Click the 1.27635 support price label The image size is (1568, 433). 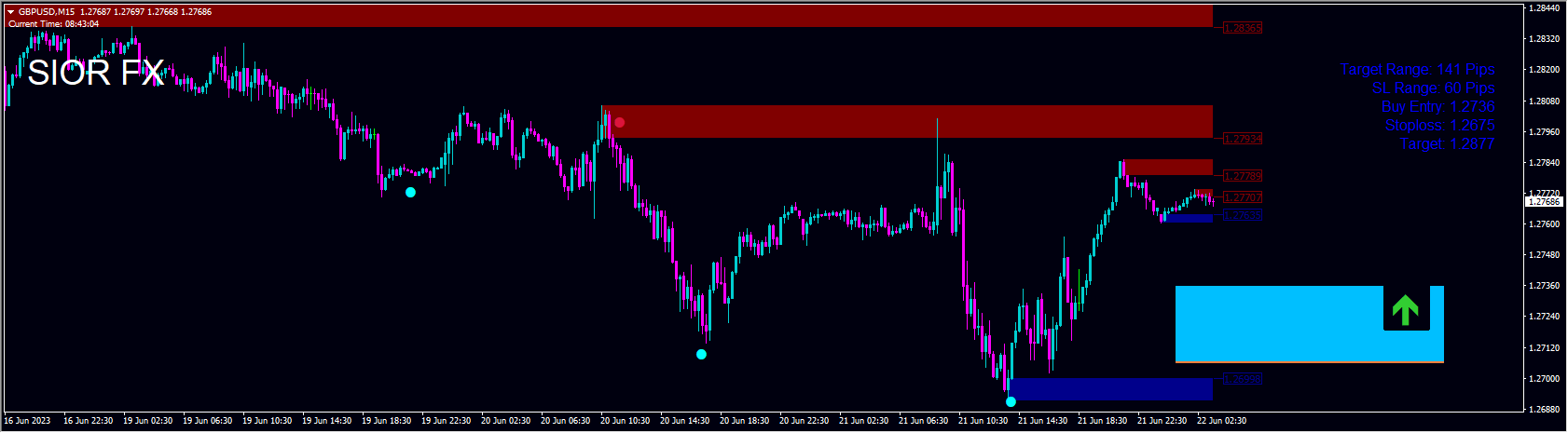click(x=1243, y=215)
